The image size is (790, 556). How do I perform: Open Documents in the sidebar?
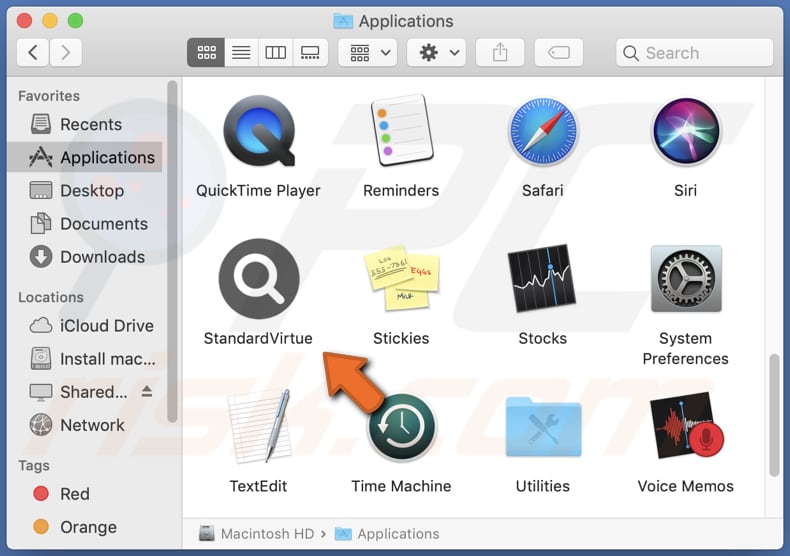point(86,224)
